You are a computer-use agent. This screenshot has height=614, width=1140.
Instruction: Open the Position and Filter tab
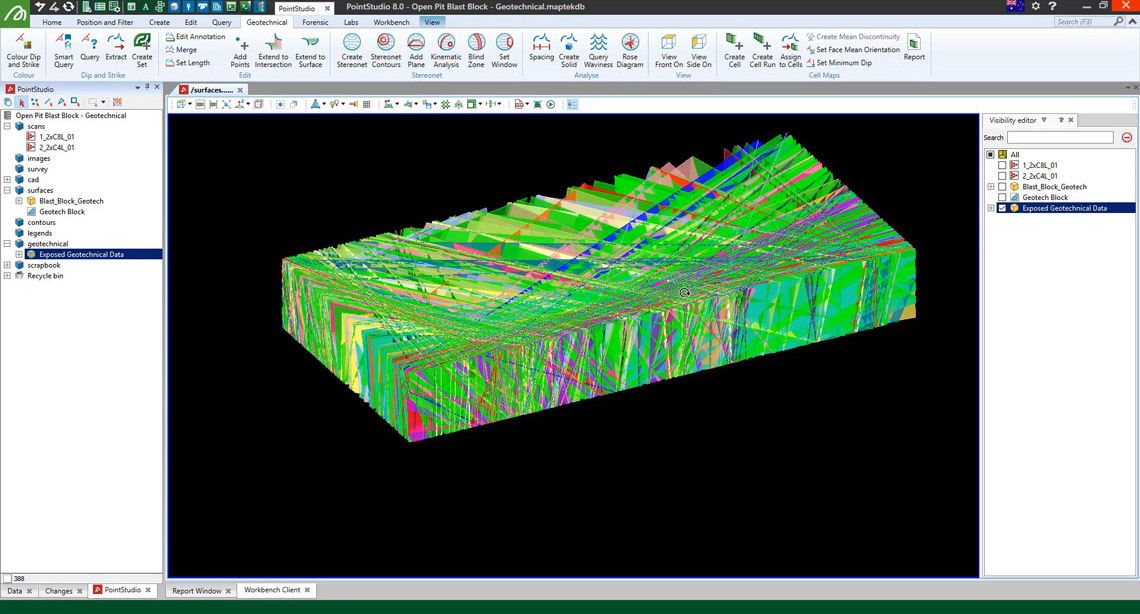click(x=105, y=23)
